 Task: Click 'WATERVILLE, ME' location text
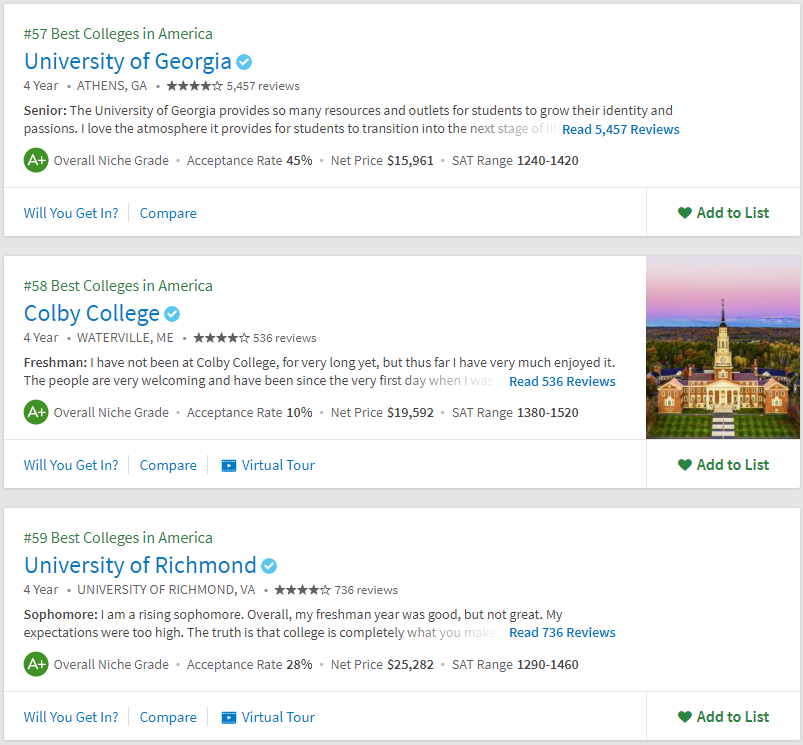click(x=125, y=338)
